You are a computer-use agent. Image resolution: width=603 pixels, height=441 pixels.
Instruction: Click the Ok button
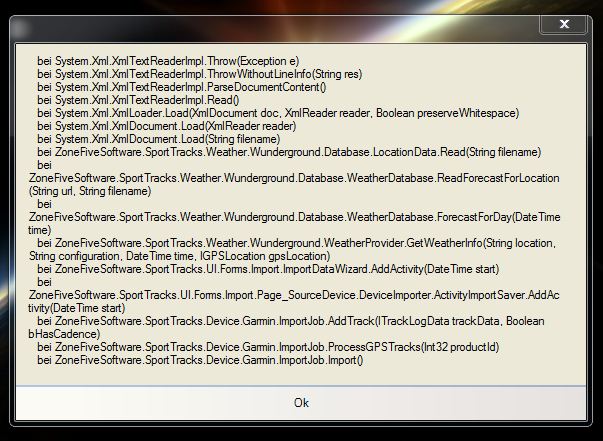coord(301,403)
